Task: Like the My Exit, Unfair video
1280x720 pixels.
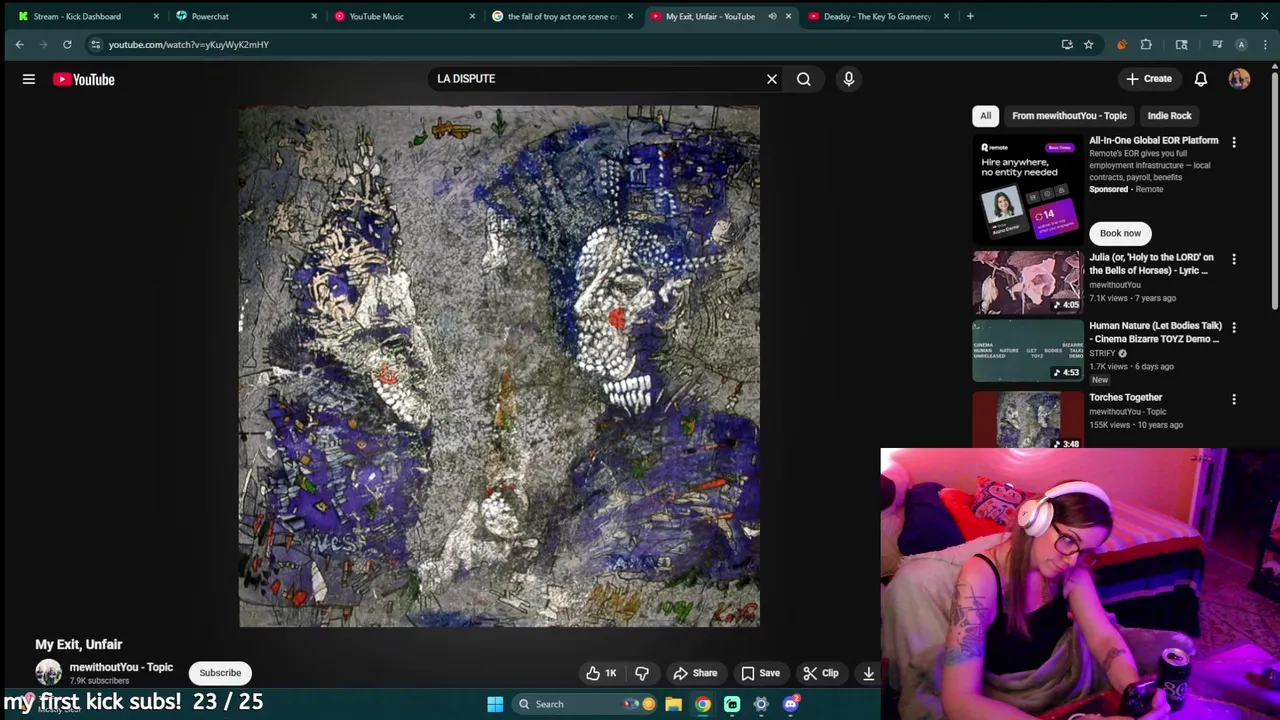Action: (602, 673)
